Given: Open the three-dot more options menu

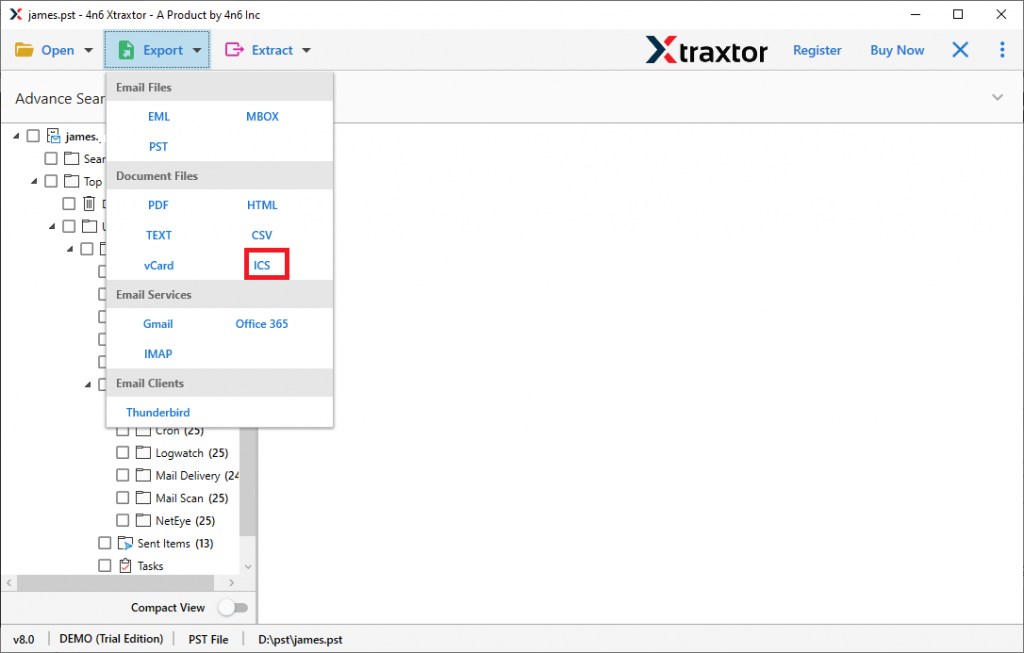Looking at the screenshot, I should 1002,50.
